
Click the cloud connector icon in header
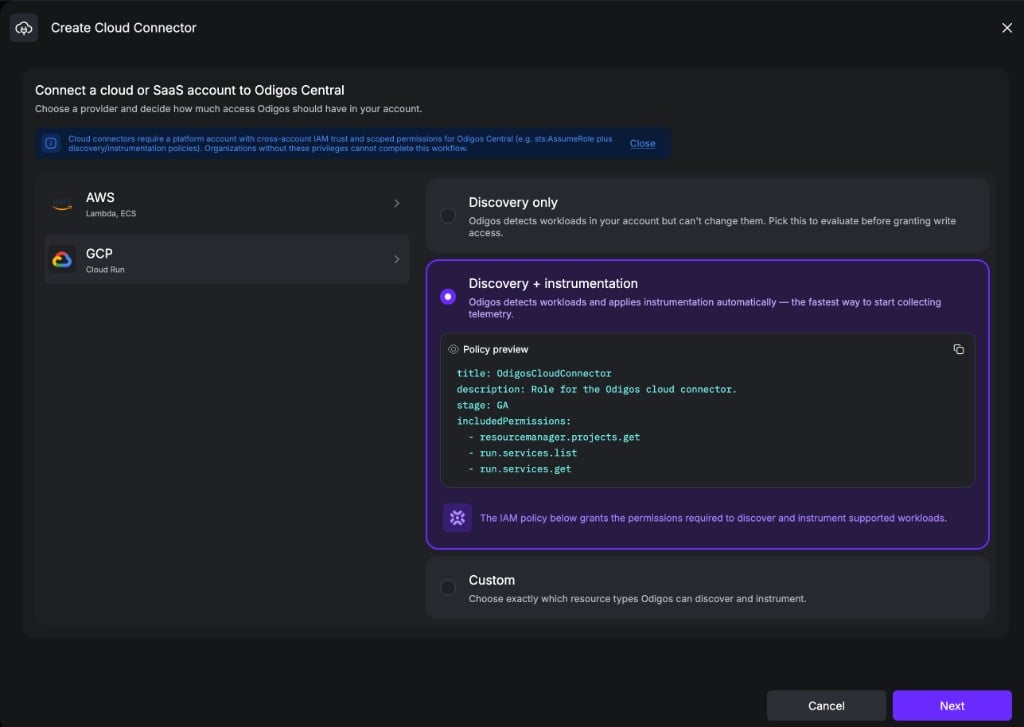pos(24,28)
